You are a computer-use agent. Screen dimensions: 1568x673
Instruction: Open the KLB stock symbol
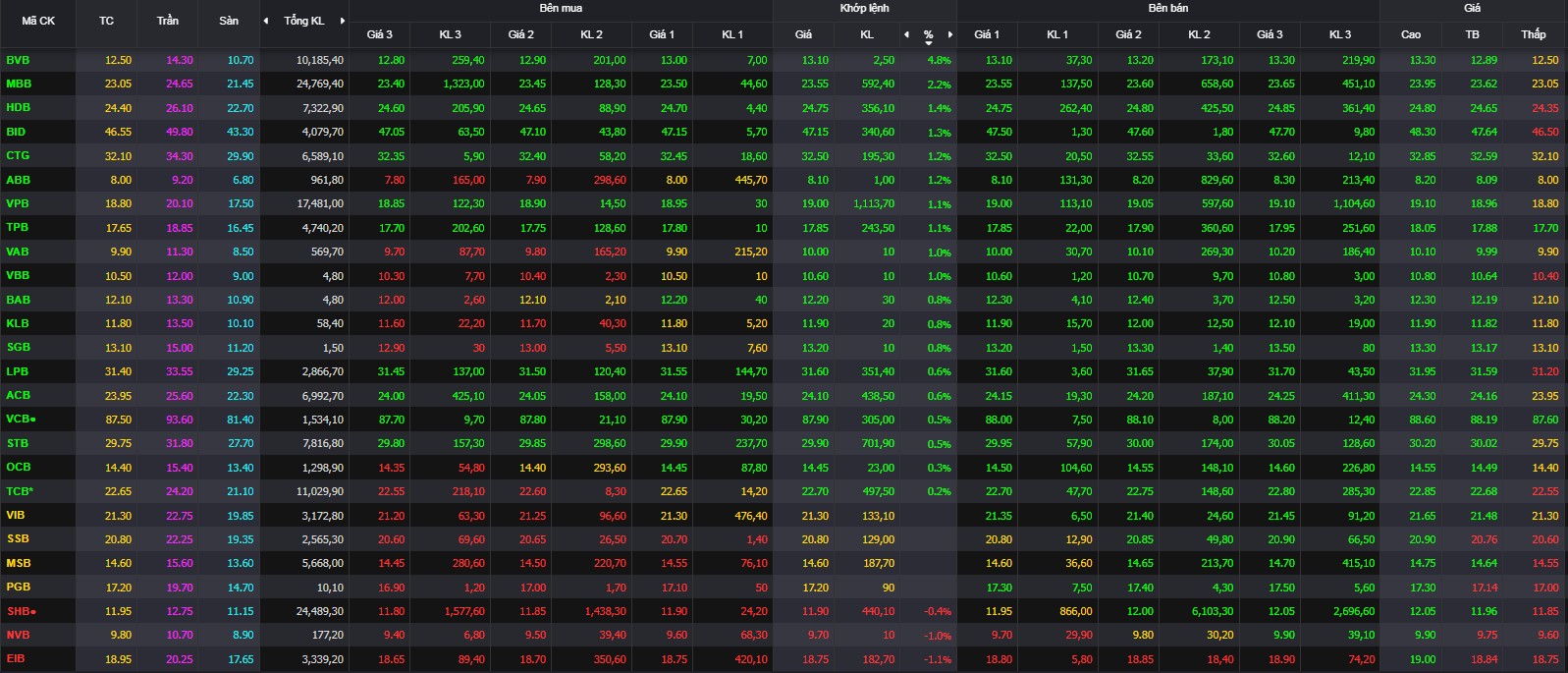tap(18, 323)
